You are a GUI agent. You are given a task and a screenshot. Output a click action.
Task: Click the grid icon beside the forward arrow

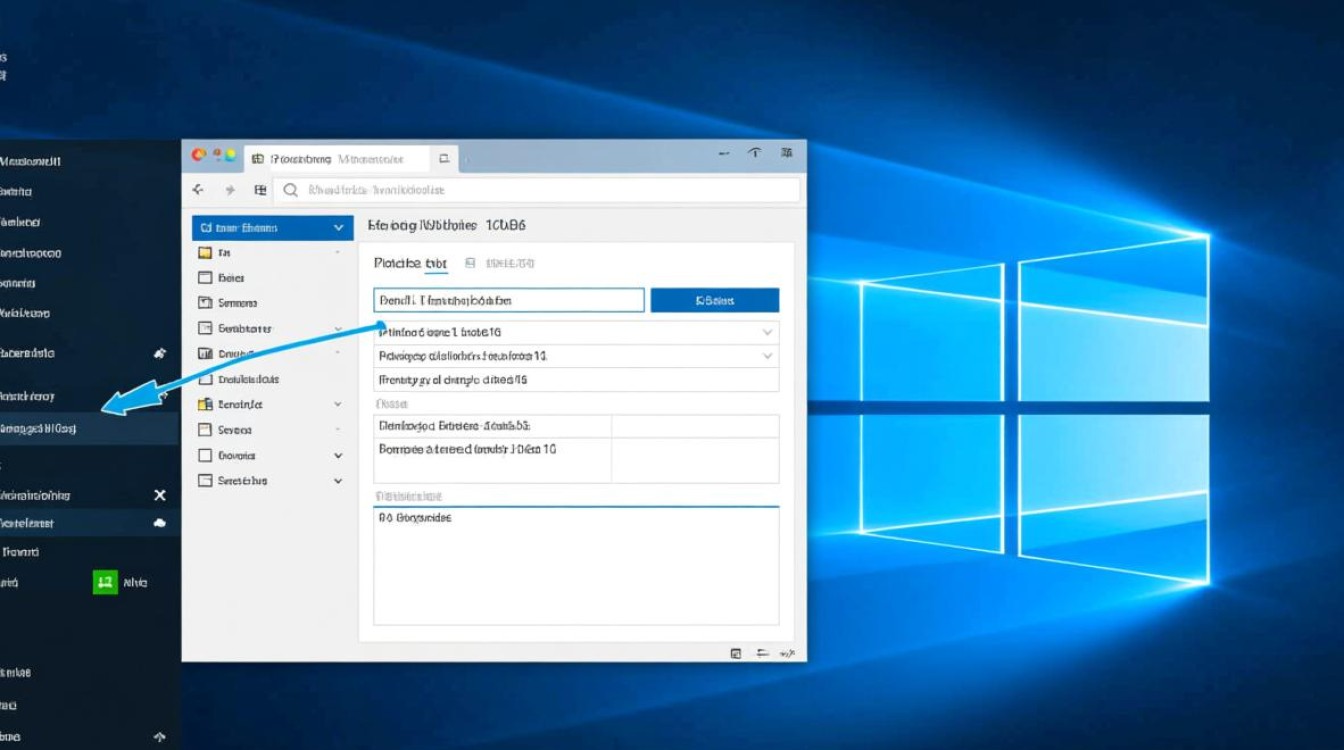(x=260, y=190)
